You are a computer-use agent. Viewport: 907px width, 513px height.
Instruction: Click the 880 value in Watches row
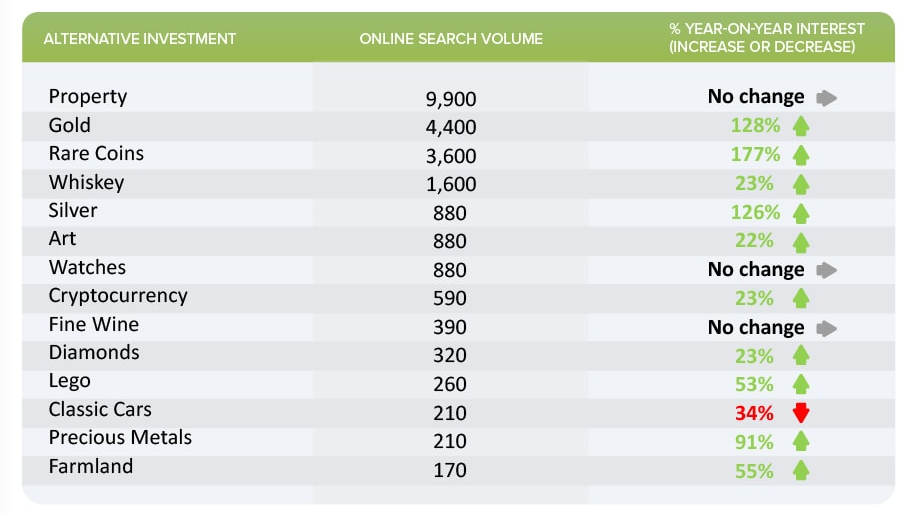click(x=450, y=270)
